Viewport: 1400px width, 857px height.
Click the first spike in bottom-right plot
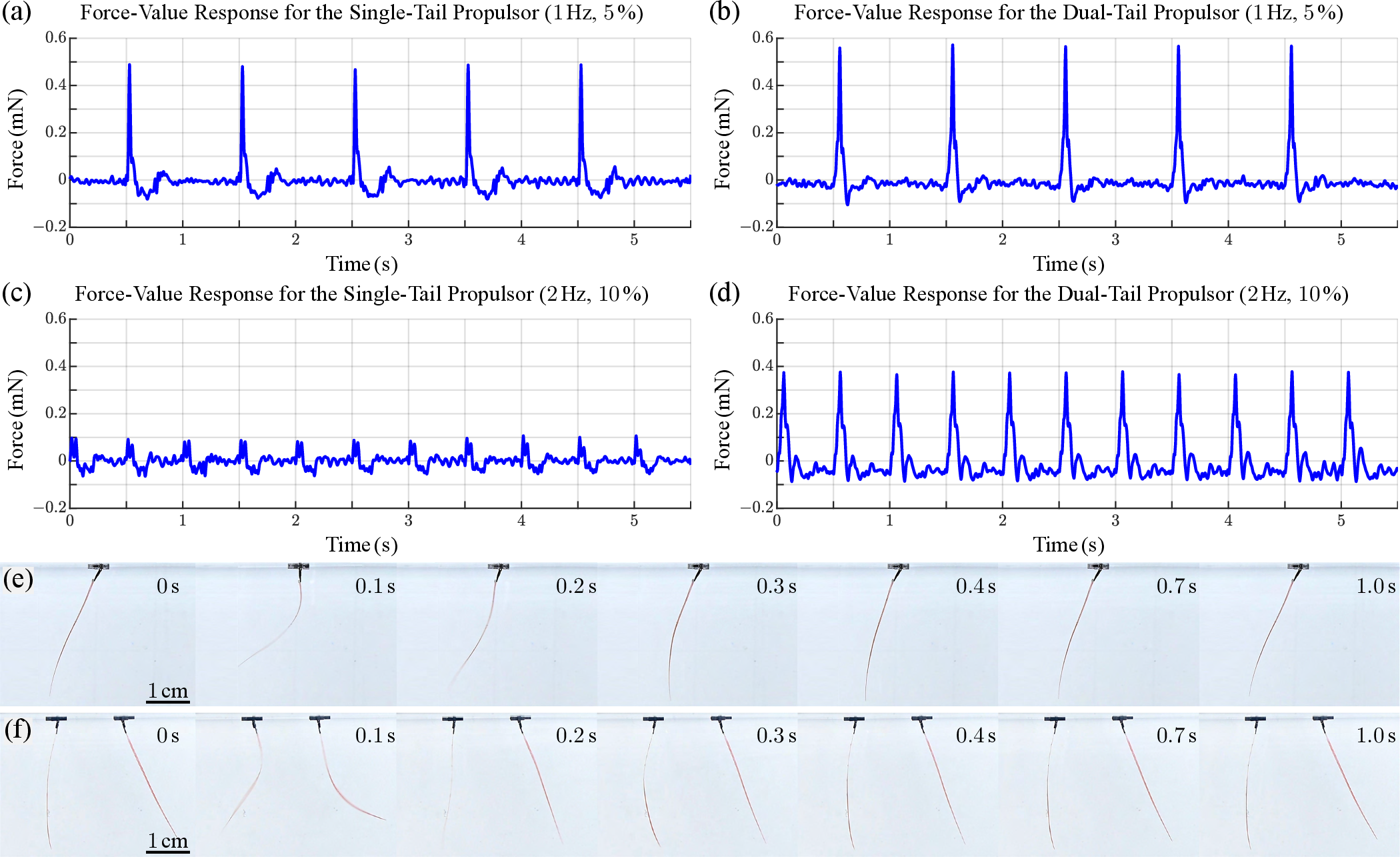click(784, 374)
